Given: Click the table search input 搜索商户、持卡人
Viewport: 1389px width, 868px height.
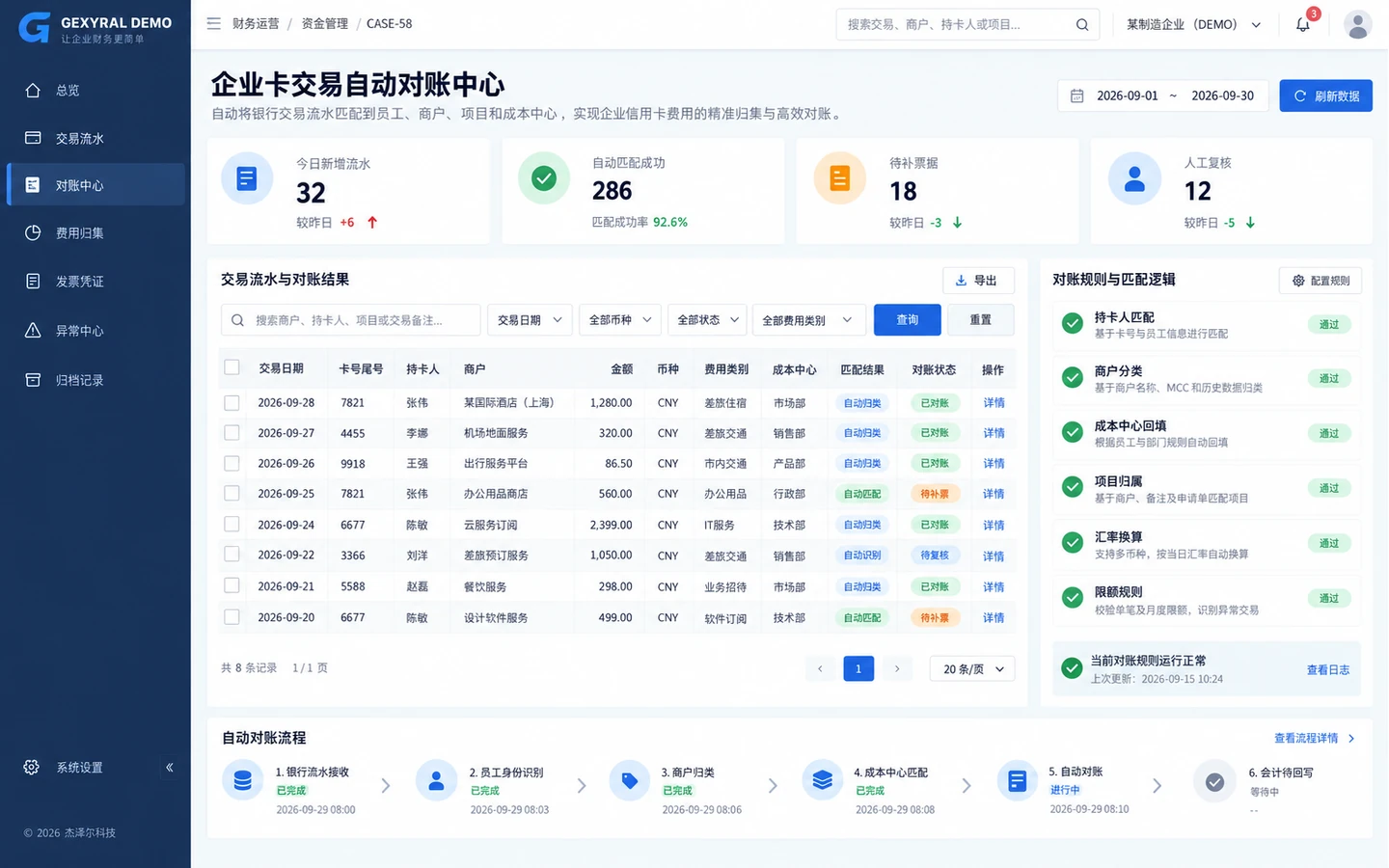Looking at the screenshot, I should [x=351, y=320].
